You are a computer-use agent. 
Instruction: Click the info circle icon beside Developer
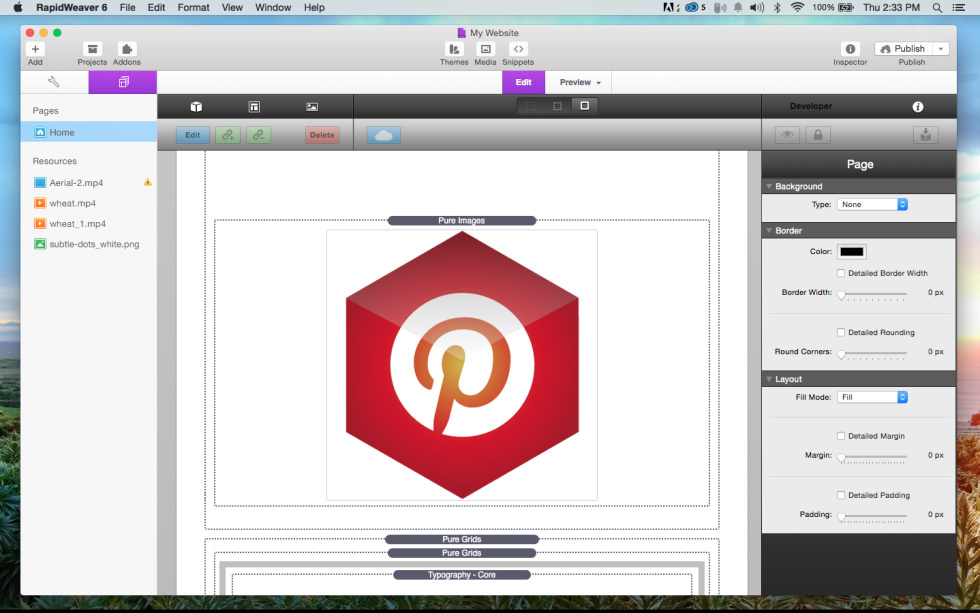click(x=918, y=107)
